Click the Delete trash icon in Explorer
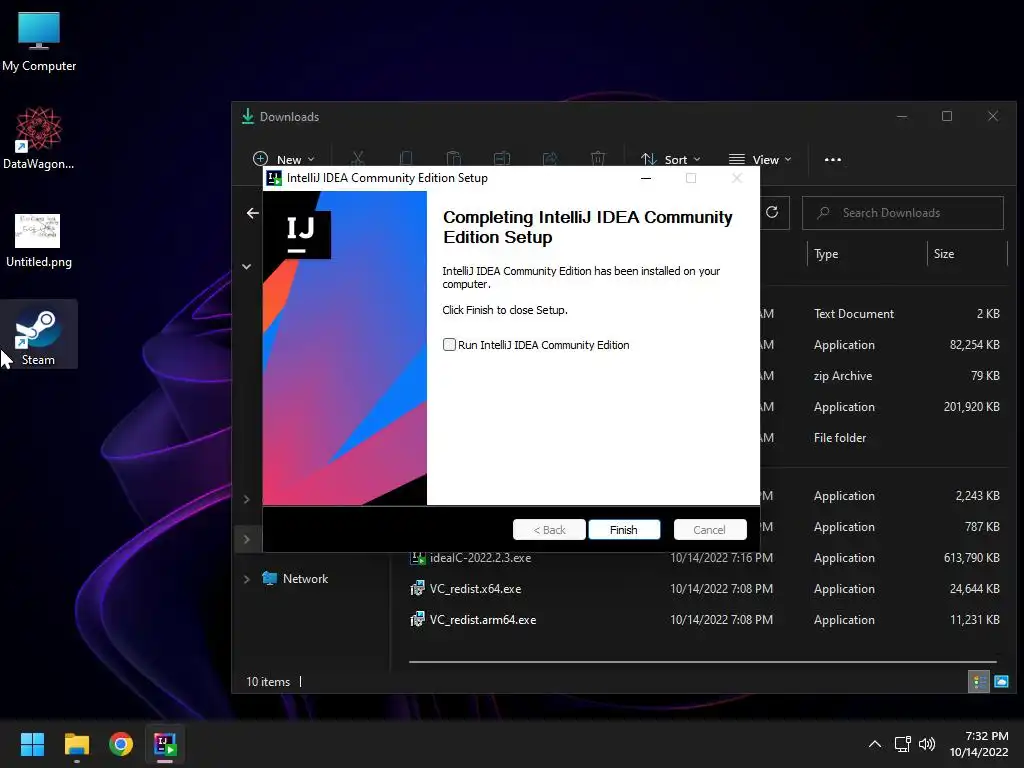Screen dimensions: 1024x768 pos(598,159)
